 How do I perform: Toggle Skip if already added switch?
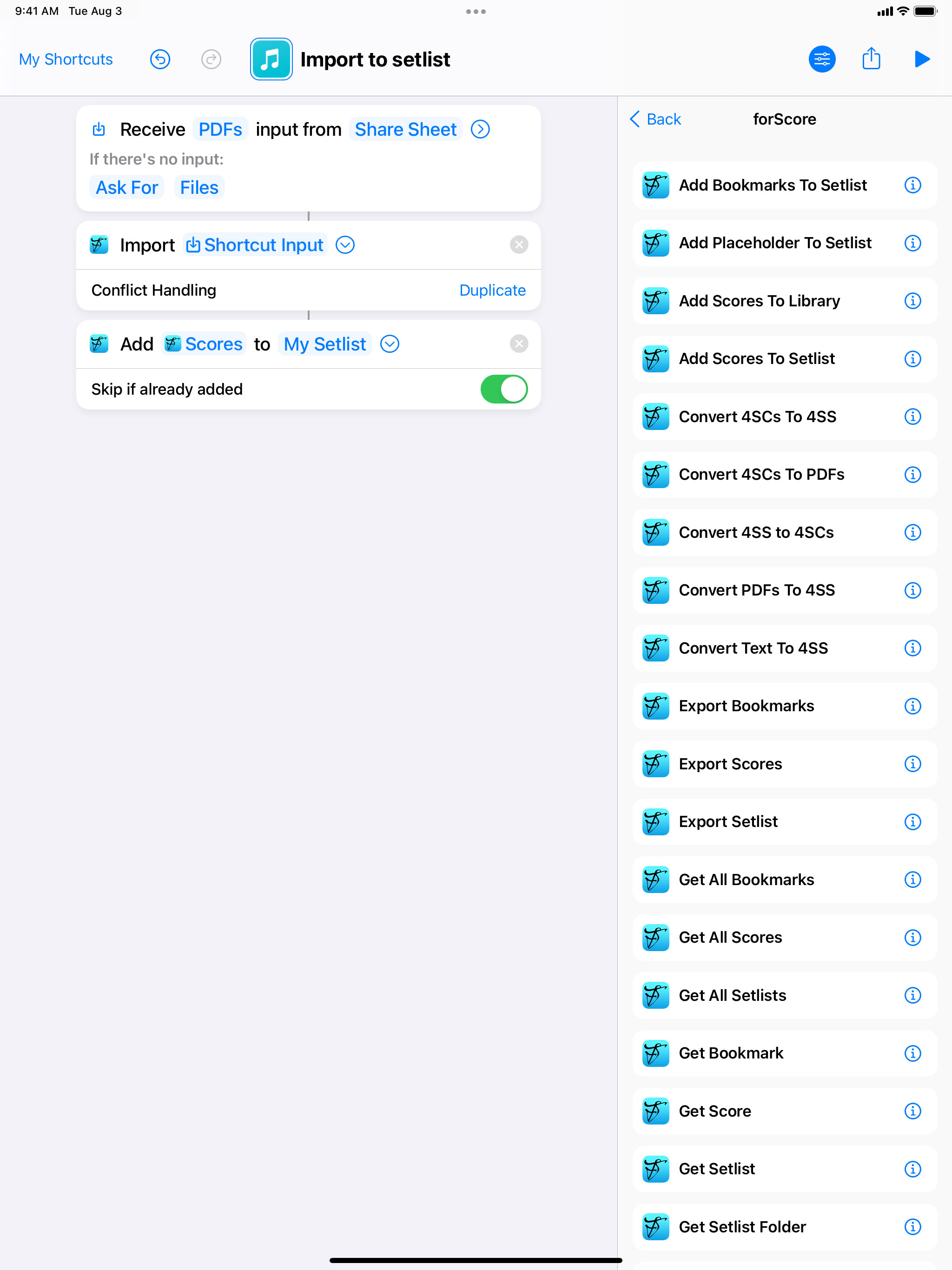coord(504,389)
